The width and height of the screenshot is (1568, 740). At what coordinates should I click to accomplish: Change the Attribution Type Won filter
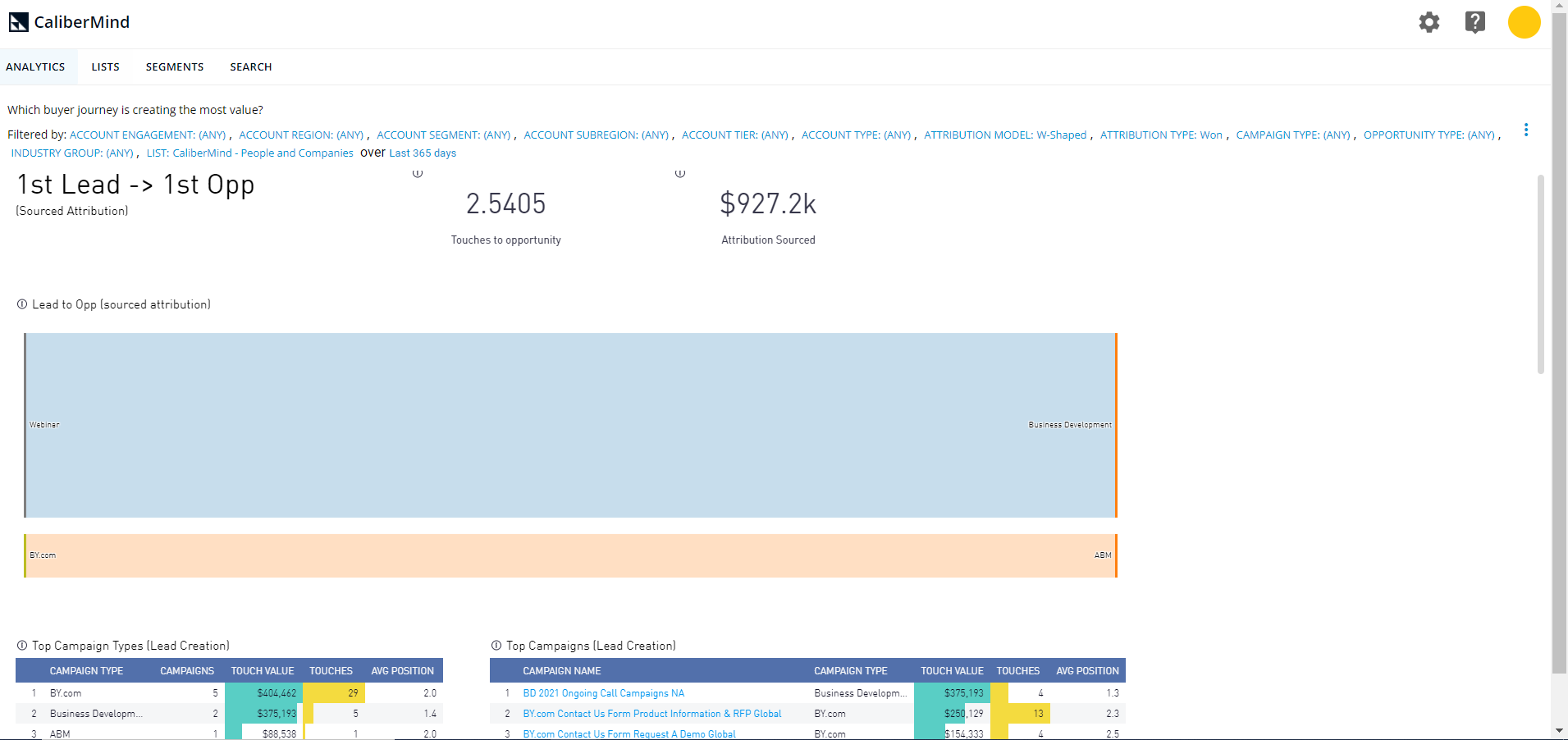[1161, 135]
